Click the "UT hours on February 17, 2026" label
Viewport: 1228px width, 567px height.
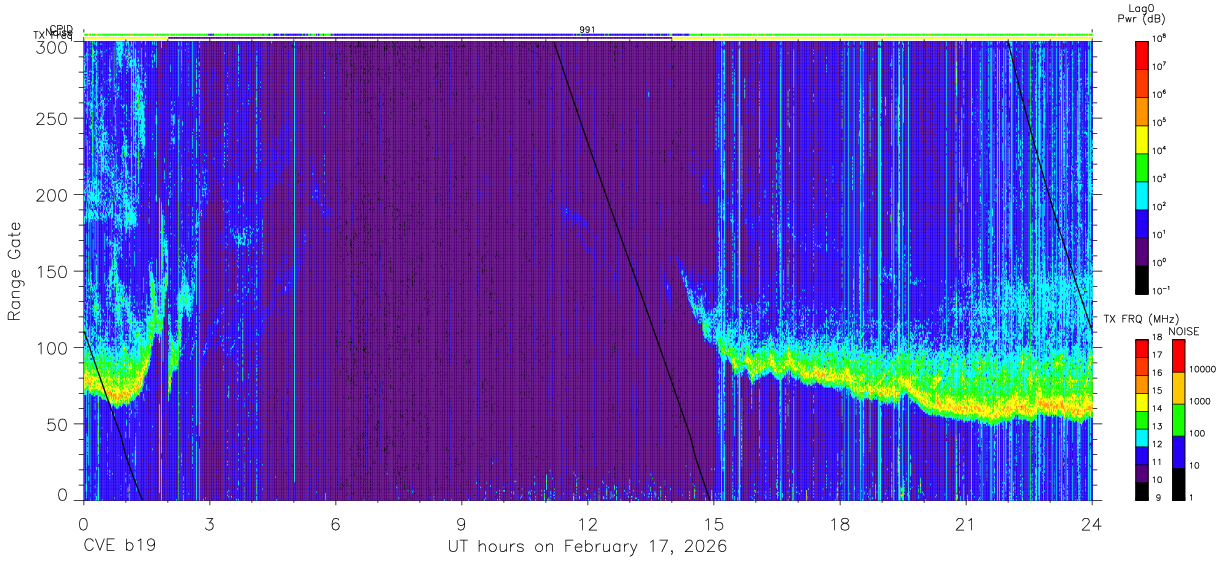click(x=586, y=547)
